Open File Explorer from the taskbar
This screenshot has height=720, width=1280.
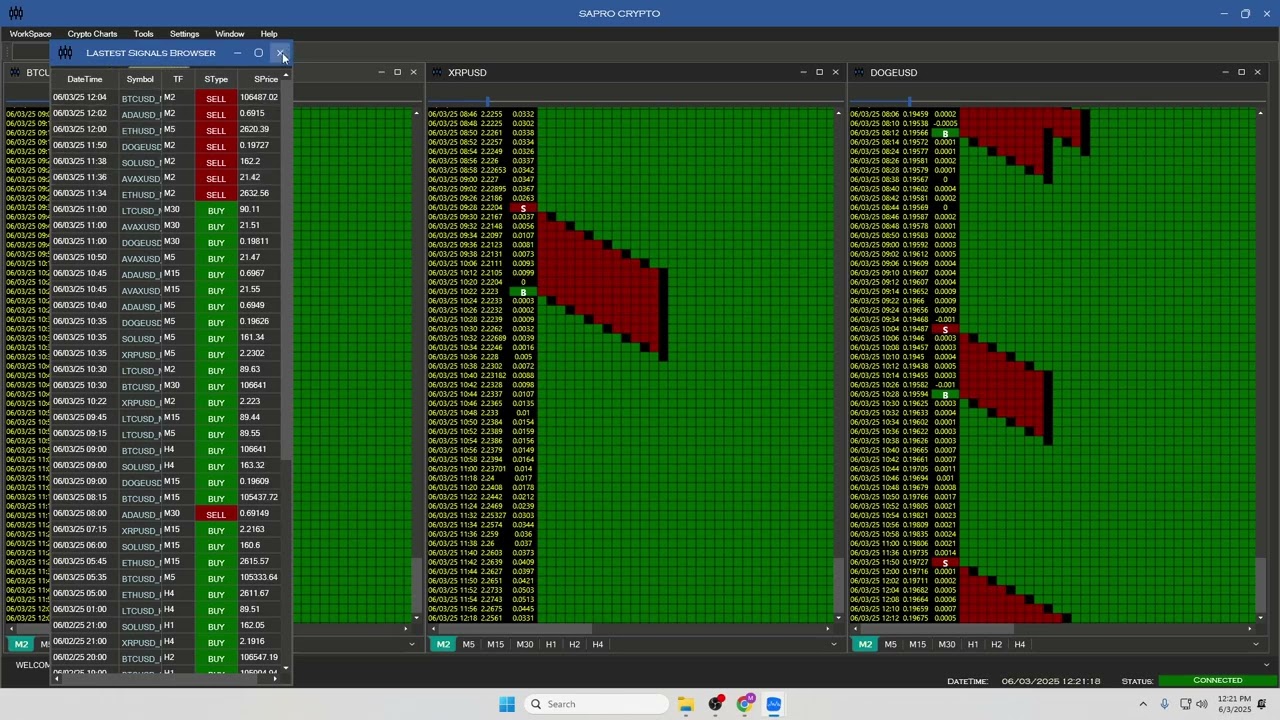click(686, 704)
